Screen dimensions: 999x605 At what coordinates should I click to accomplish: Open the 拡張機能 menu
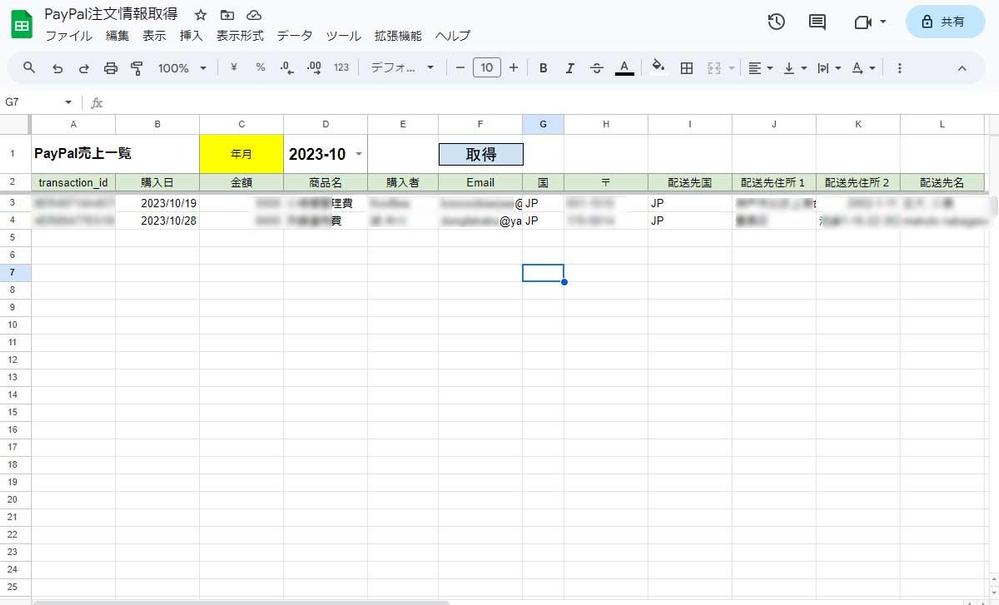[398, 36]
